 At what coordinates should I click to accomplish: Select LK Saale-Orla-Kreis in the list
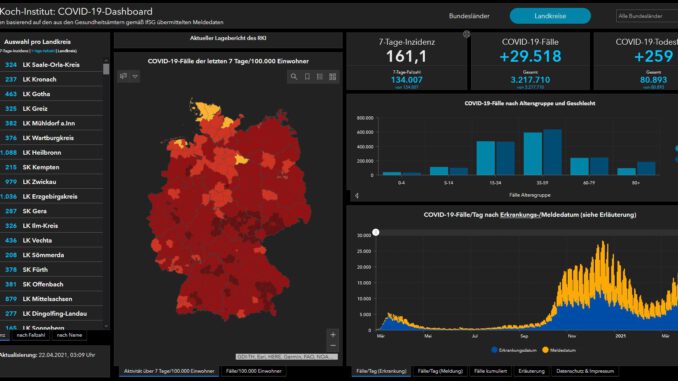coord(51,64)
